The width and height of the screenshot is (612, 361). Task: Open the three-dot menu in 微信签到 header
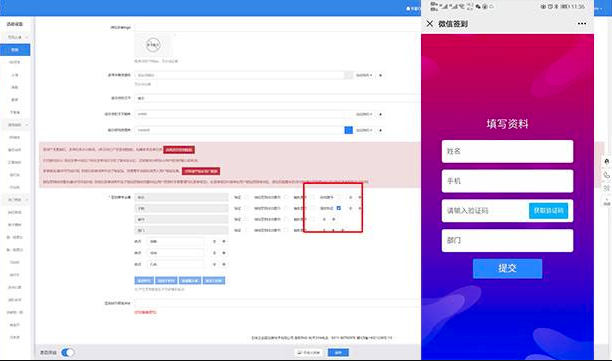[x=582, y=24]
